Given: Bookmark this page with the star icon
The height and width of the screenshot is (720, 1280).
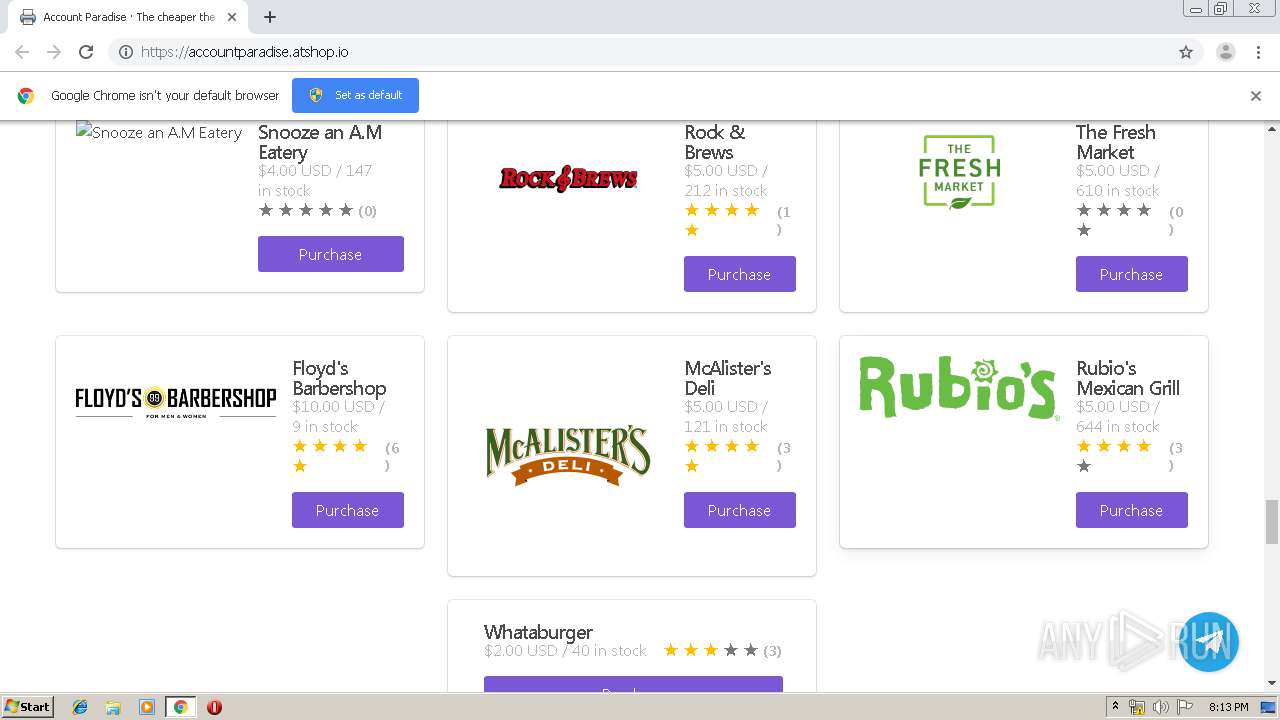Looking at the screenshot, I should [x=1186, y=52].
